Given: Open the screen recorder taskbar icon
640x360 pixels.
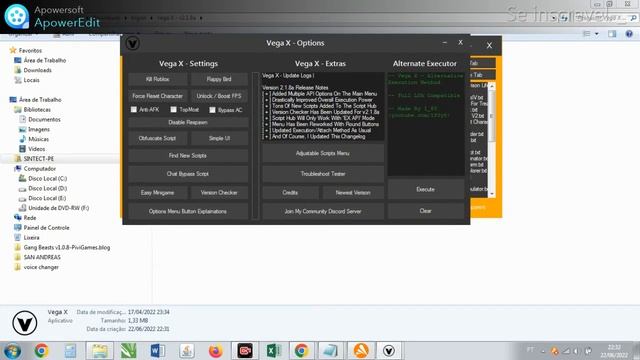Looking at the screenshot, I should (244, 351).
